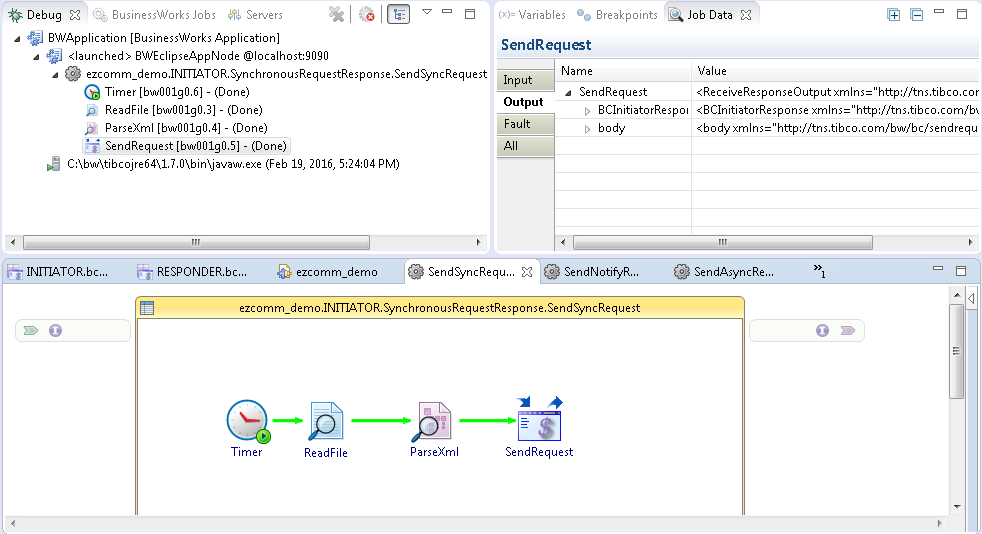This screenshot has height=534, width=982.
Task: Open the SendAsyncRe... editor tab
Action: tap(725, 272)
